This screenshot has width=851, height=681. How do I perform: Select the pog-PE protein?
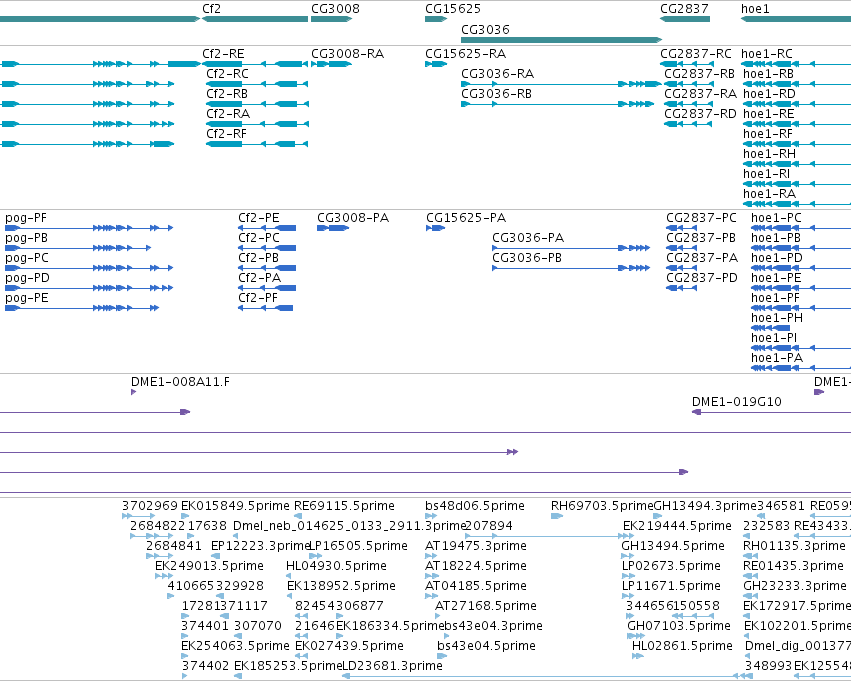coord(82,308)
